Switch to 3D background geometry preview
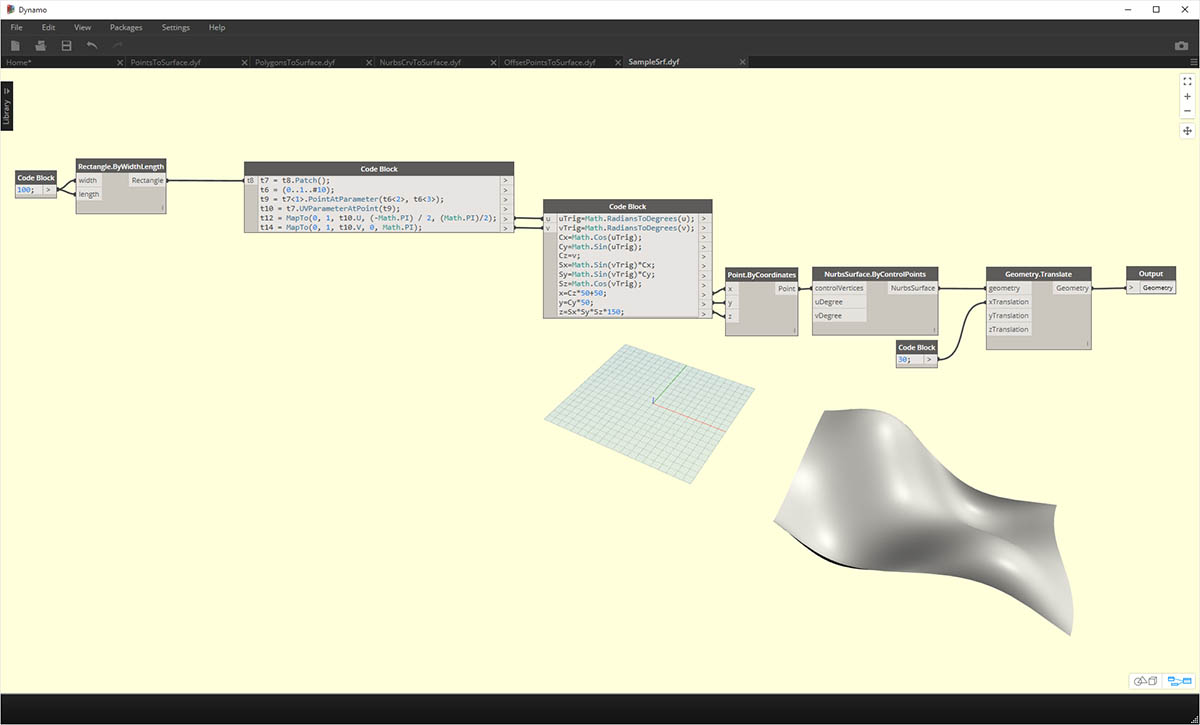The width and height of the screenshot is (1200, 725). [x=1144, y=681]
